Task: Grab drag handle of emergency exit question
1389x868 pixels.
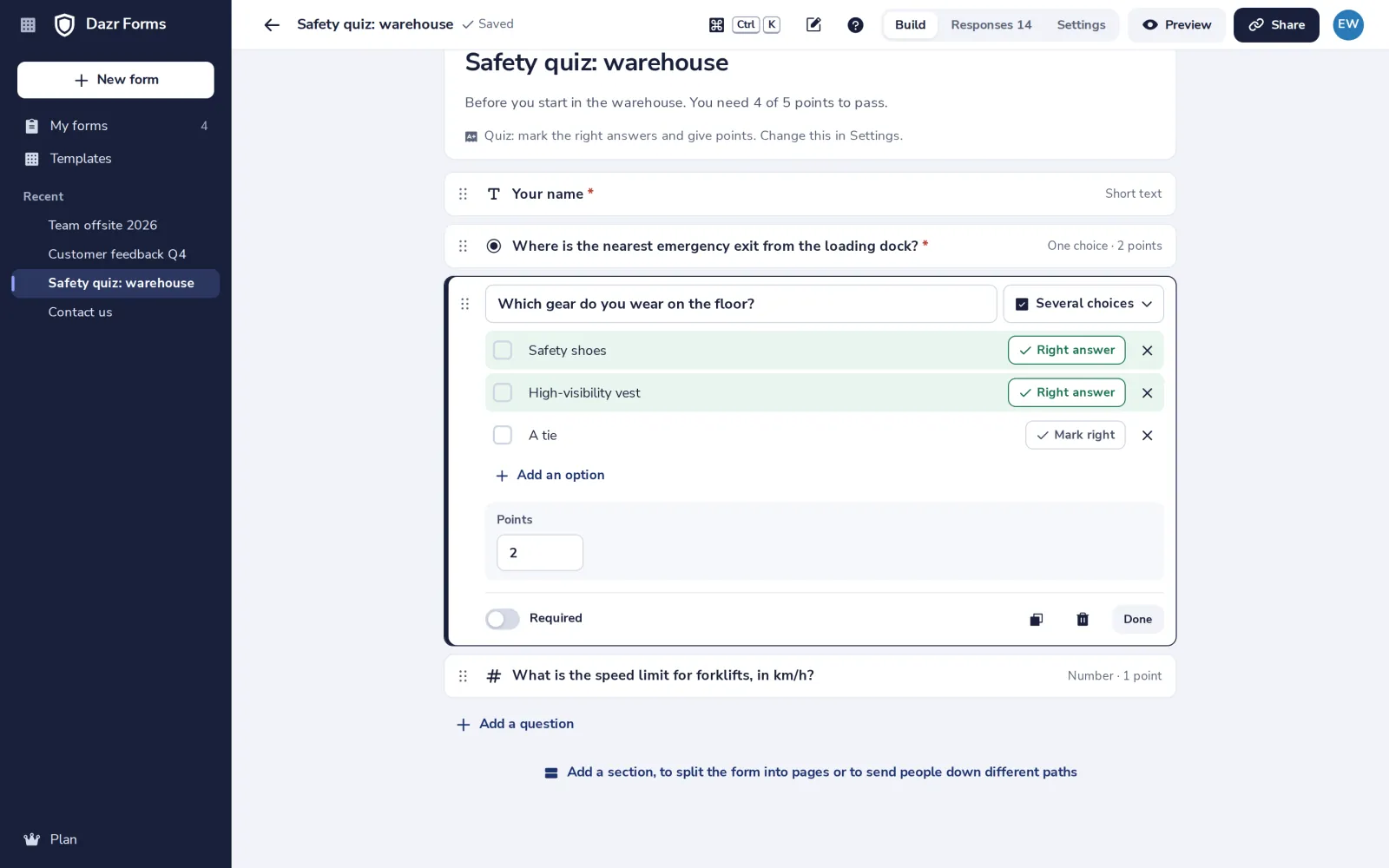Action: coord(463,246)
